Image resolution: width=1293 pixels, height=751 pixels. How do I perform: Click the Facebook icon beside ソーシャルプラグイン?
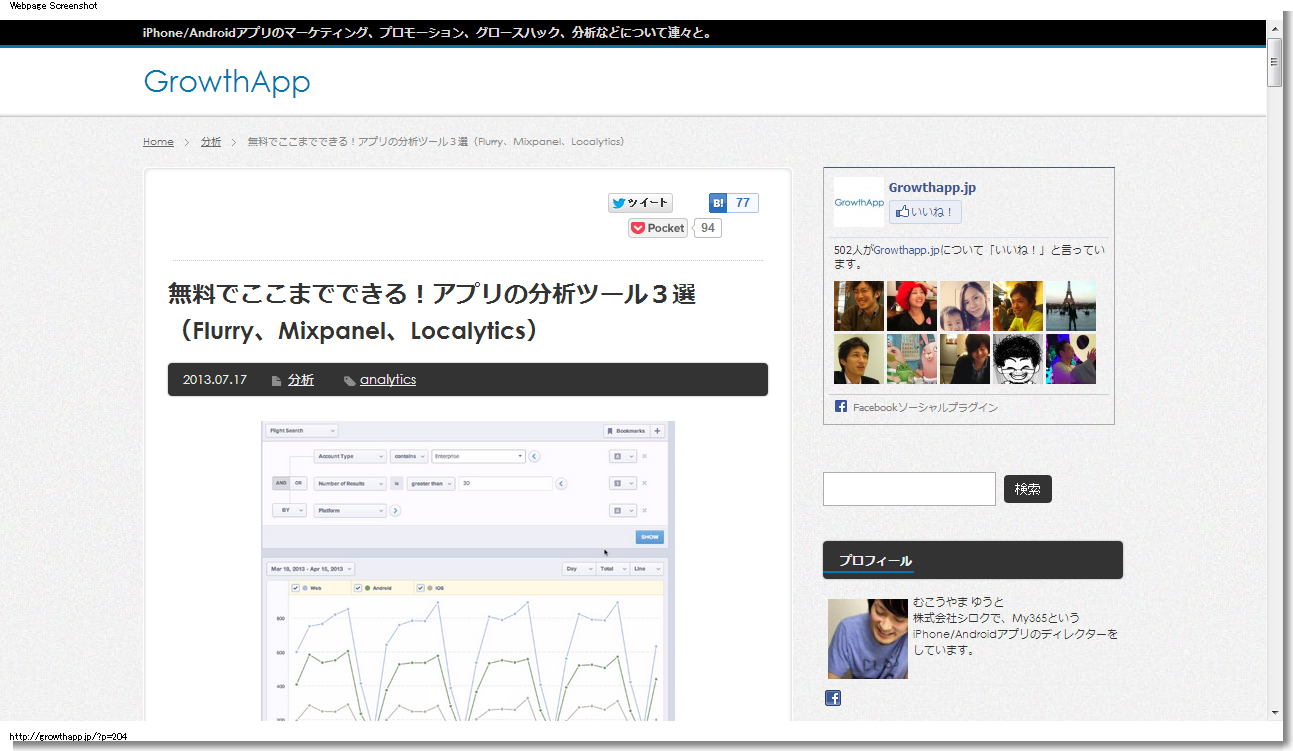click(x=841, y=407)
